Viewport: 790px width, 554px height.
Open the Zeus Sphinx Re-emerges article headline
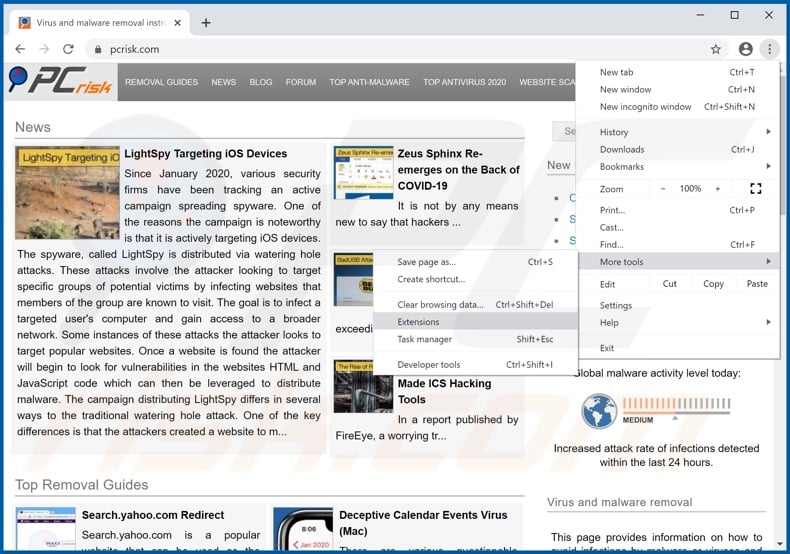458,170
